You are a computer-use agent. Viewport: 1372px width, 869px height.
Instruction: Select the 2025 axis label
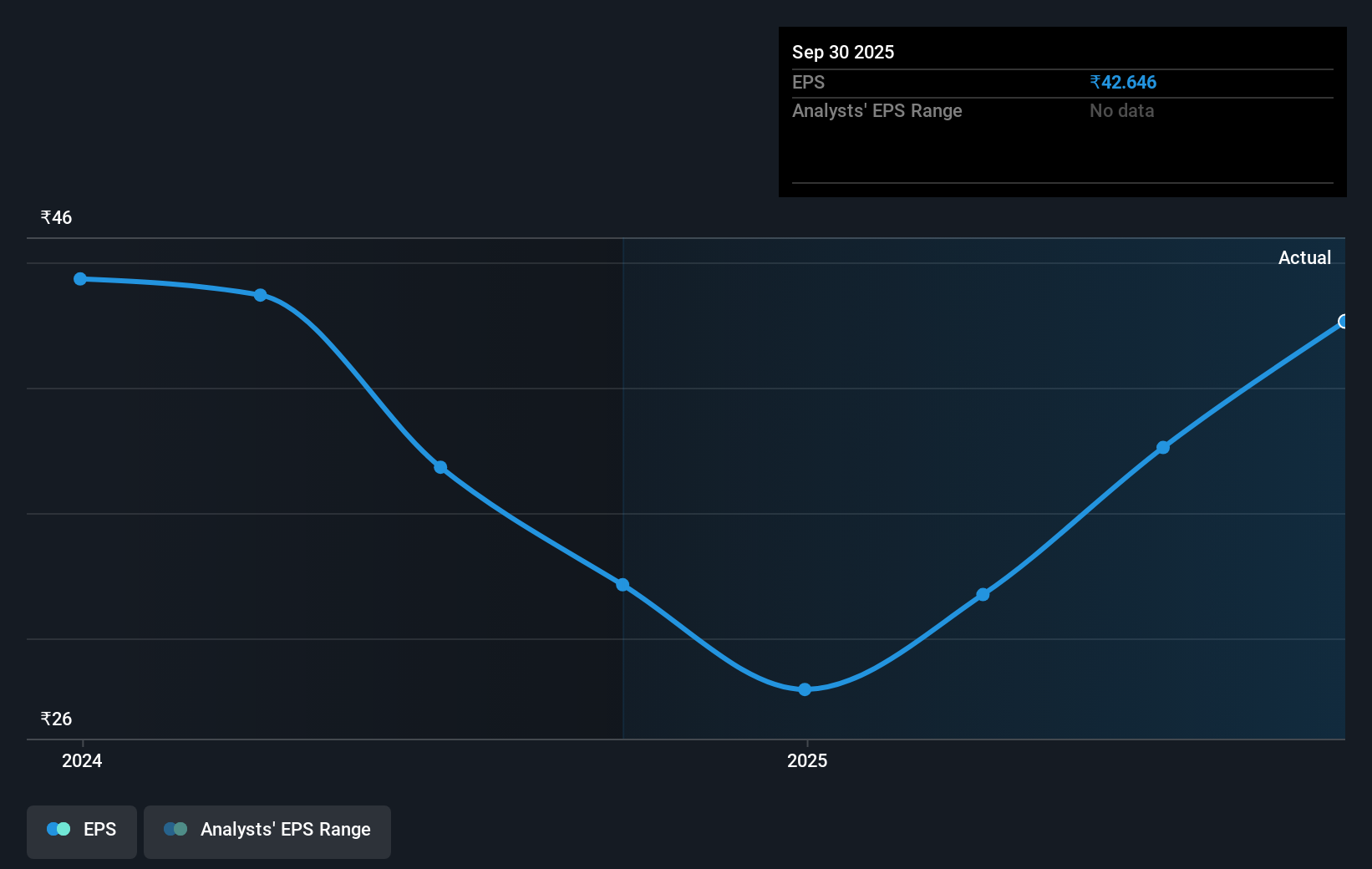(806, 760)
